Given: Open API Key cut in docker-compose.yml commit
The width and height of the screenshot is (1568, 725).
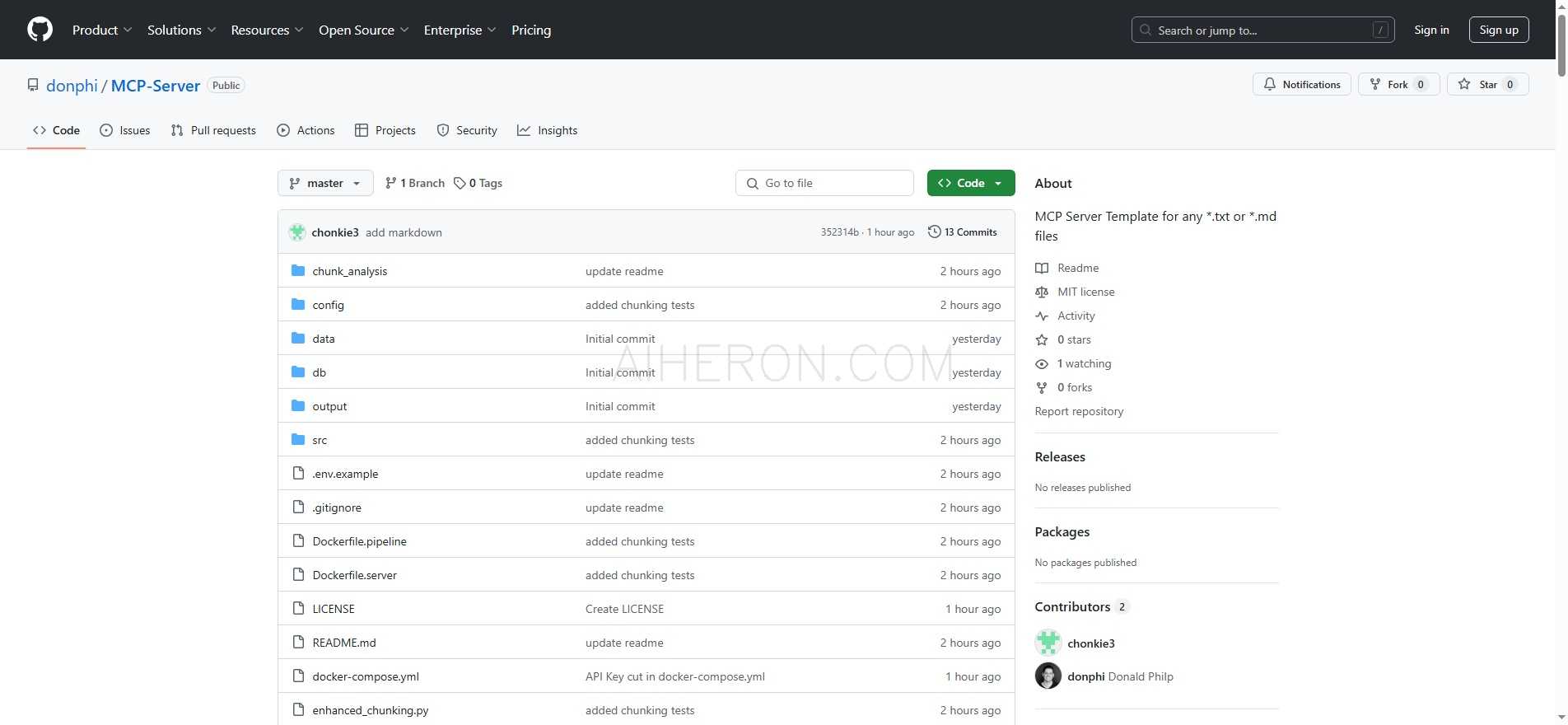Looking at the screenshot, I should coord(675,676).
